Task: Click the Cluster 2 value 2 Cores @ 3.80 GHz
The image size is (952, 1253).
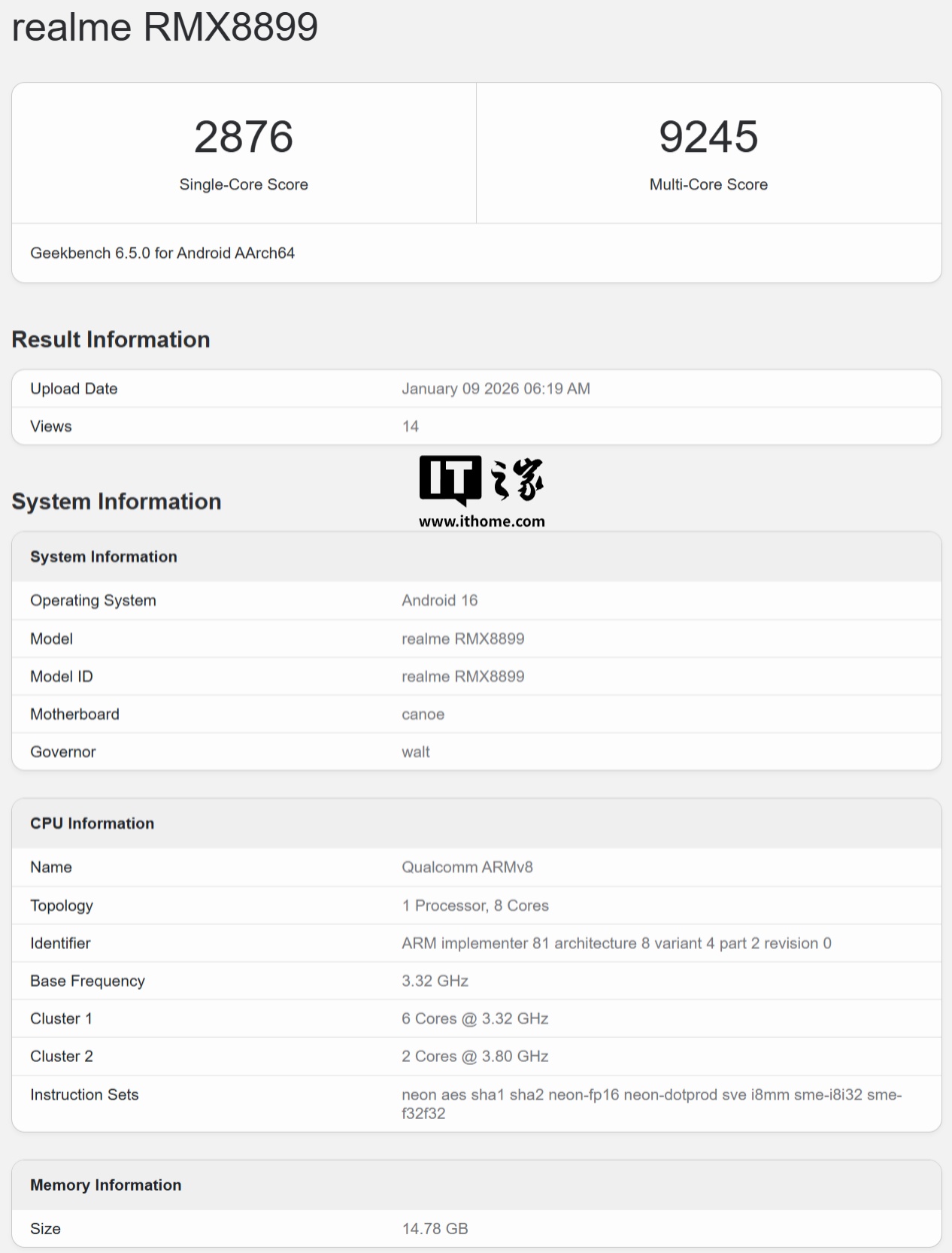Action: pos(474,1056)
